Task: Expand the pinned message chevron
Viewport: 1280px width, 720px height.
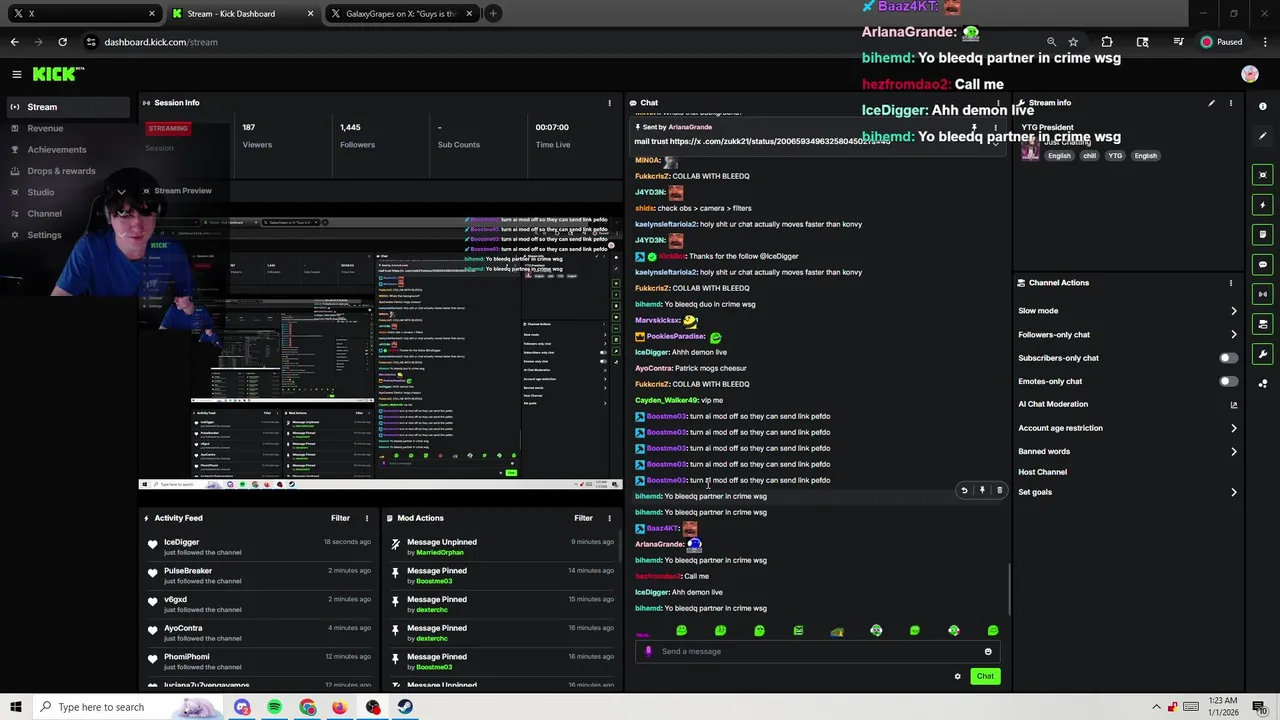Action: pos(994,144)
